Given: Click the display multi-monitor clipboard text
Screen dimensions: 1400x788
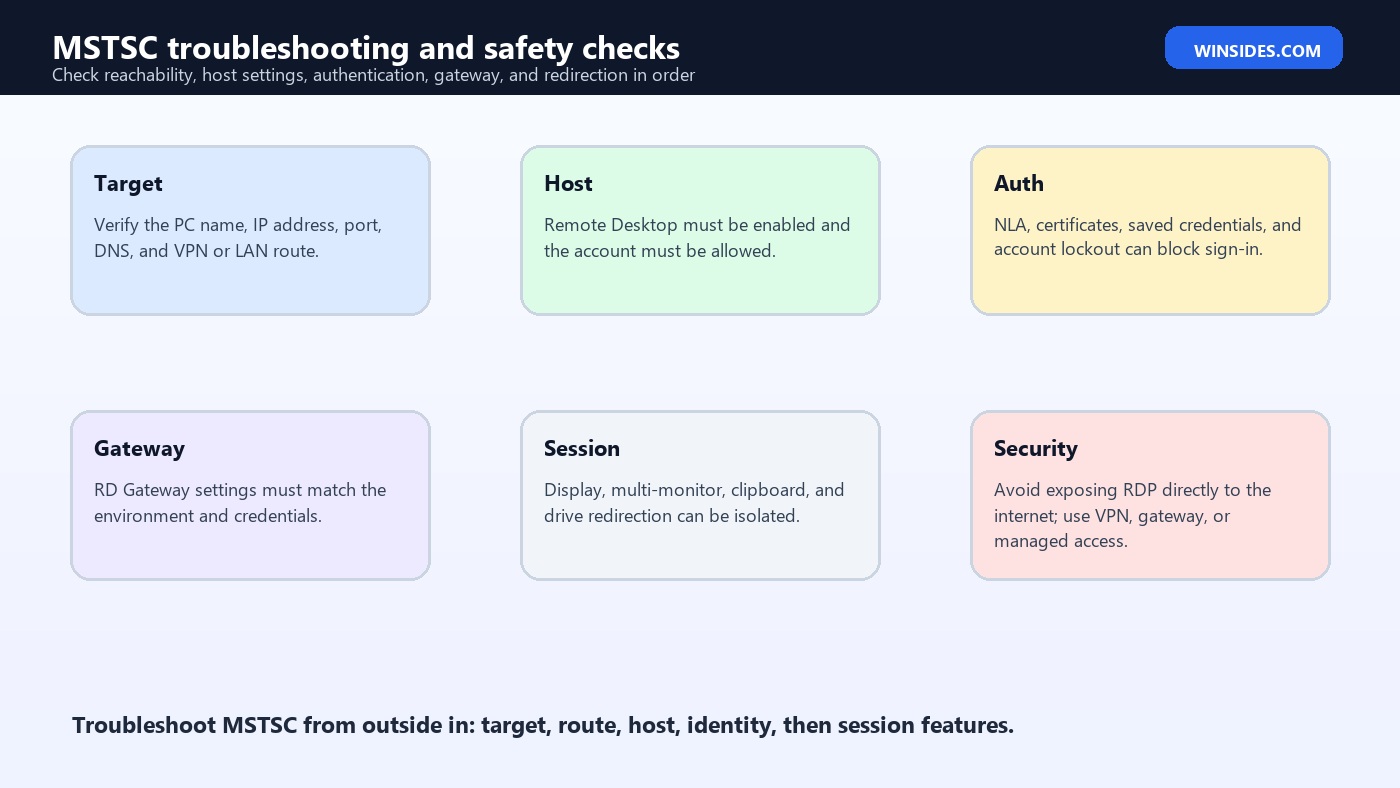Looking at the screenshot, I should pyautogui.click(x=694, y=503).
